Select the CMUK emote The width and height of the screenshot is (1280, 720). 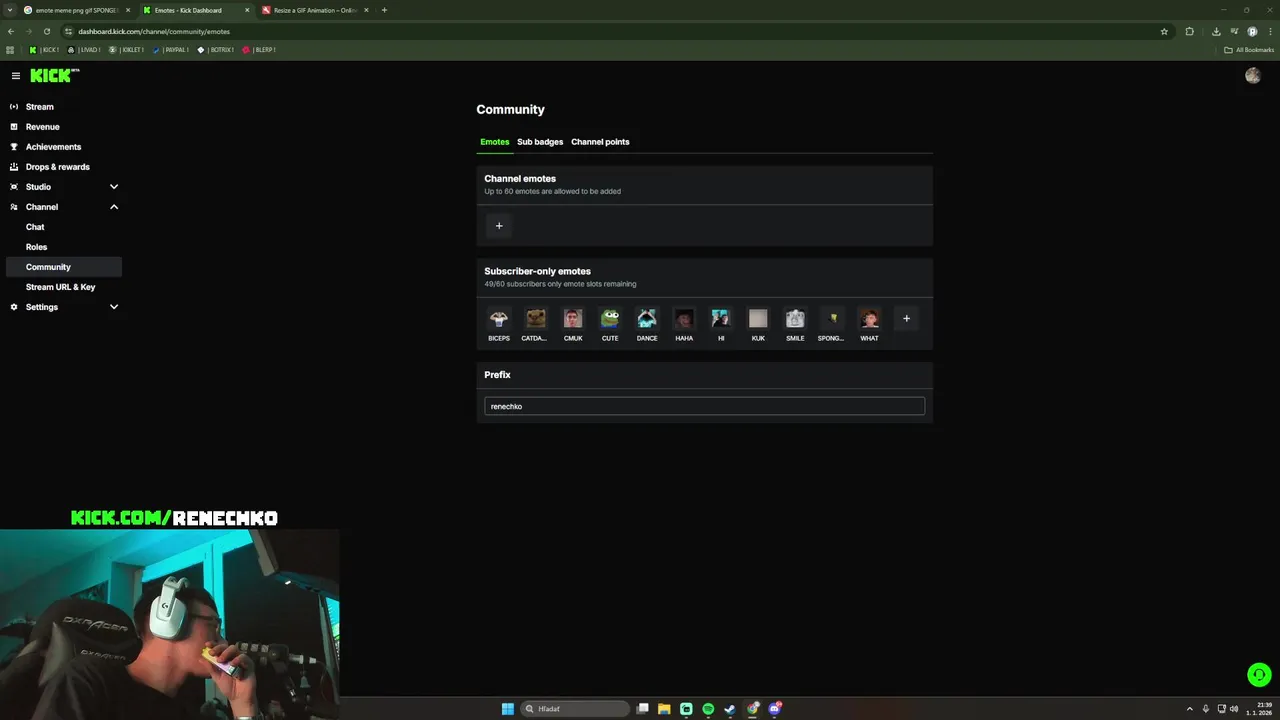point(573,319)
